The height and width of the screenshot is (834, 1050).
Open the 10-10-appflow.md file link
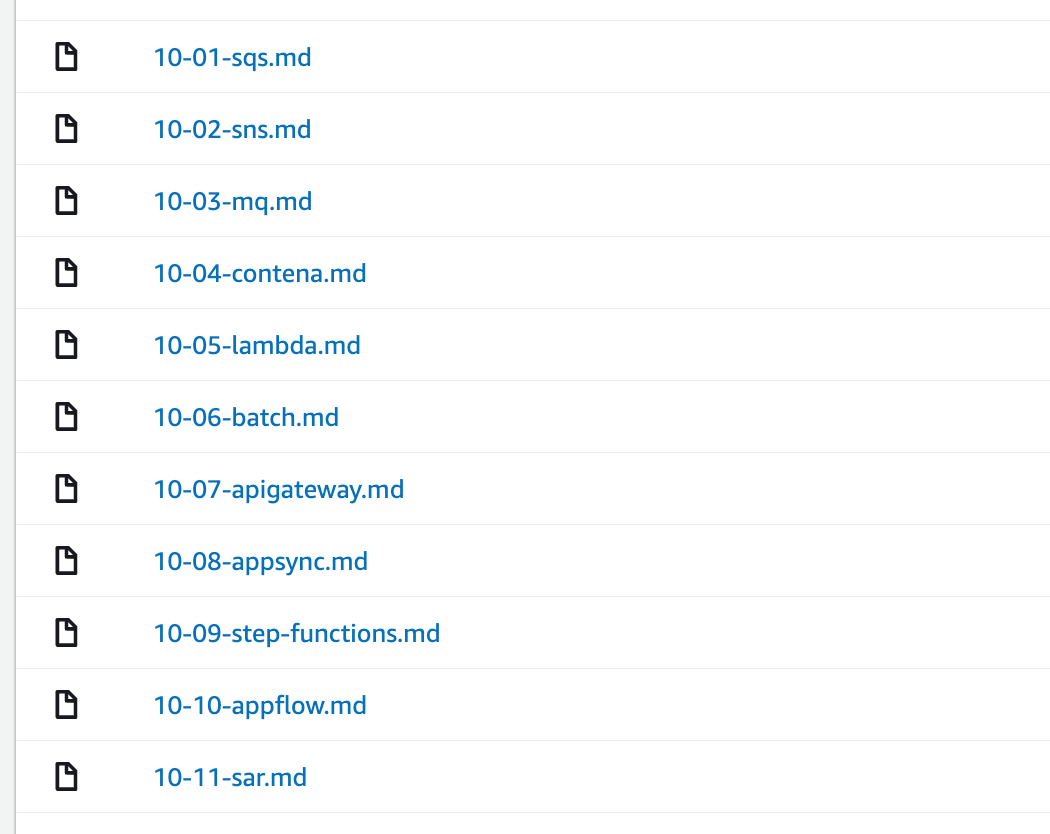coord(260,705)
